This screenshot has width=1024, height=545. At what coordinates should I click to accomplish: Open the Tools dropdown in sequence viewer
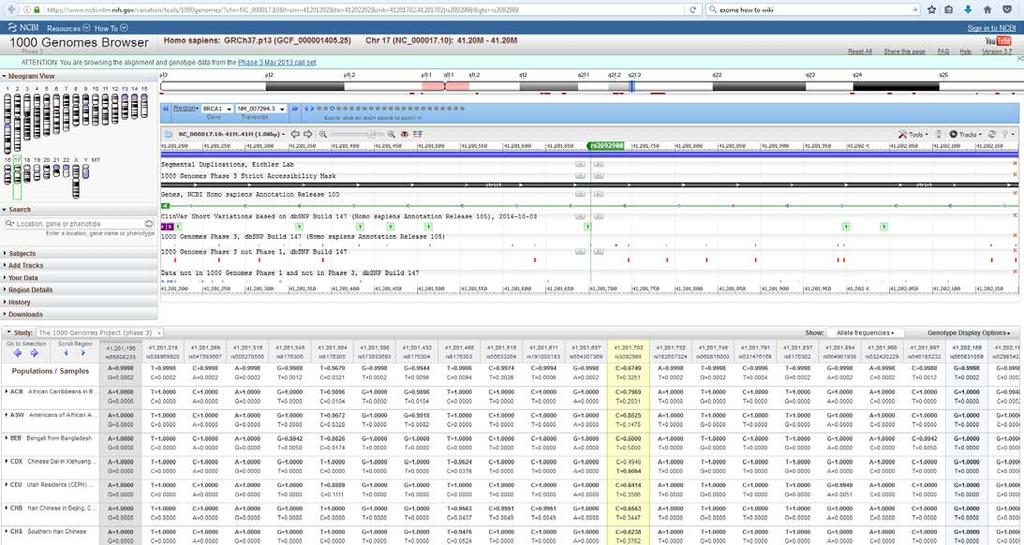913,134
